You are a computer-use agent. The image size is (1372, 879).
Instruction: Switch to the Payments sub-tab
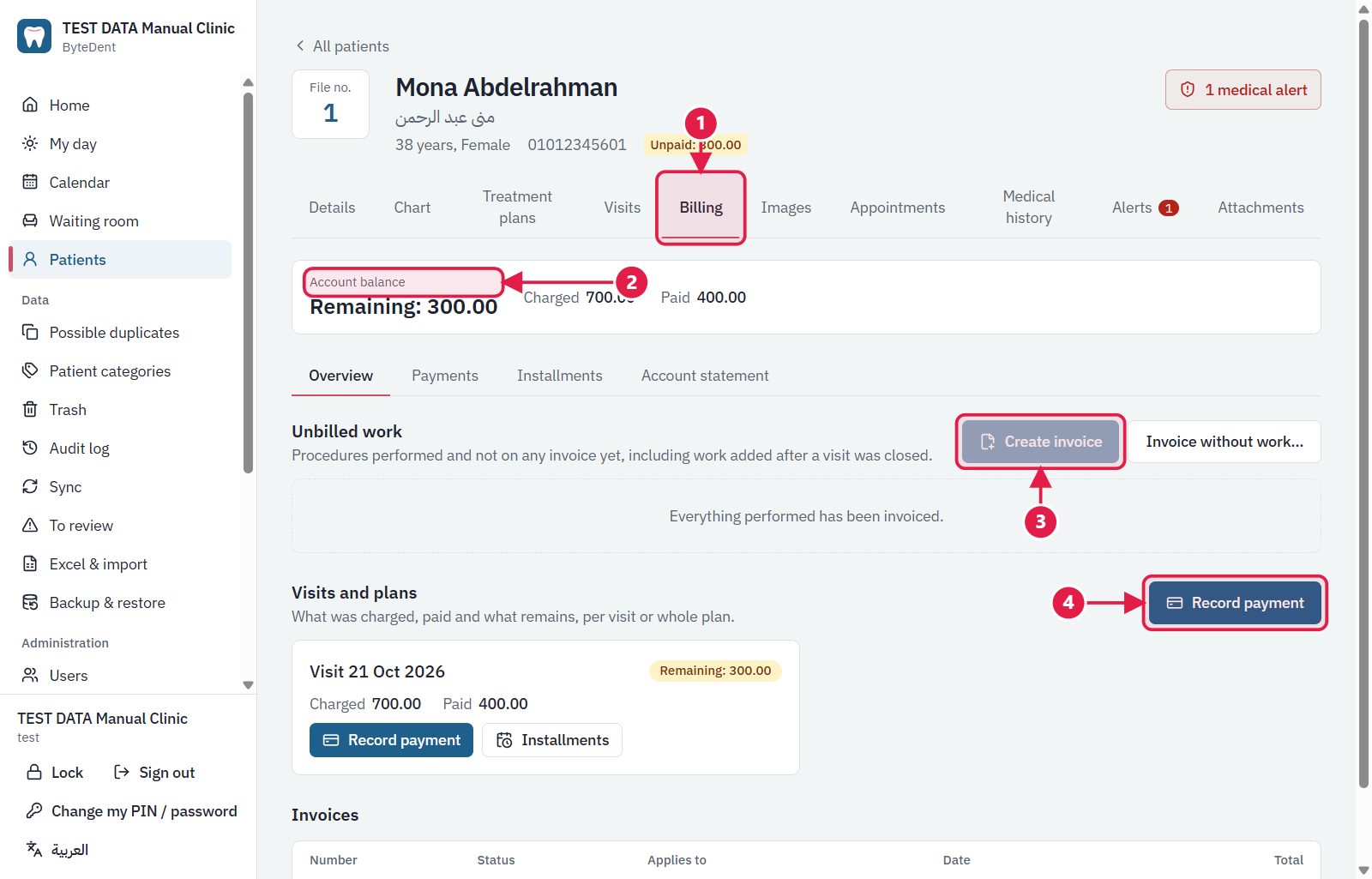coord(445,376)
